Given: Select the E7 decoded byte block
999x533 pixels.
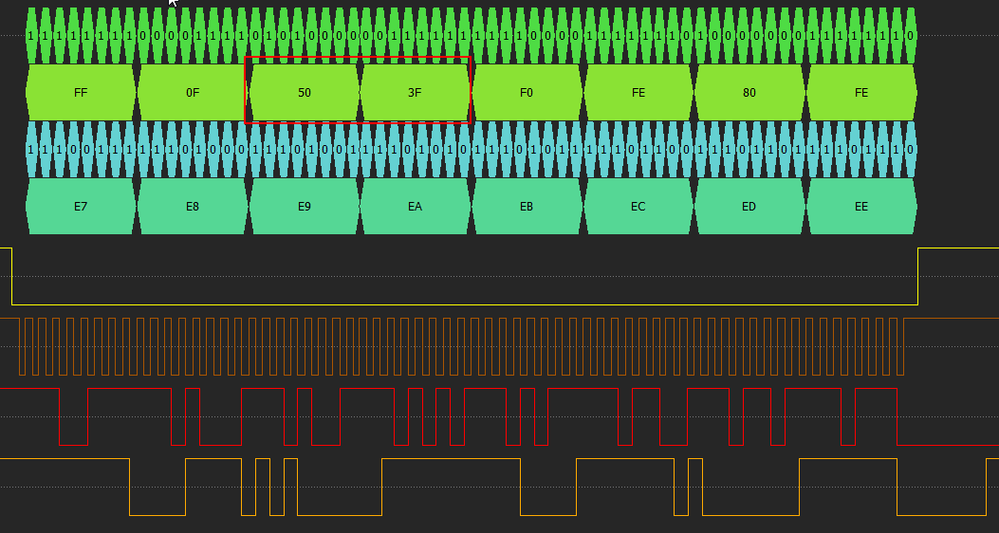Looking at the screenshot, I should pyautogui.click(x=81, y=206).
